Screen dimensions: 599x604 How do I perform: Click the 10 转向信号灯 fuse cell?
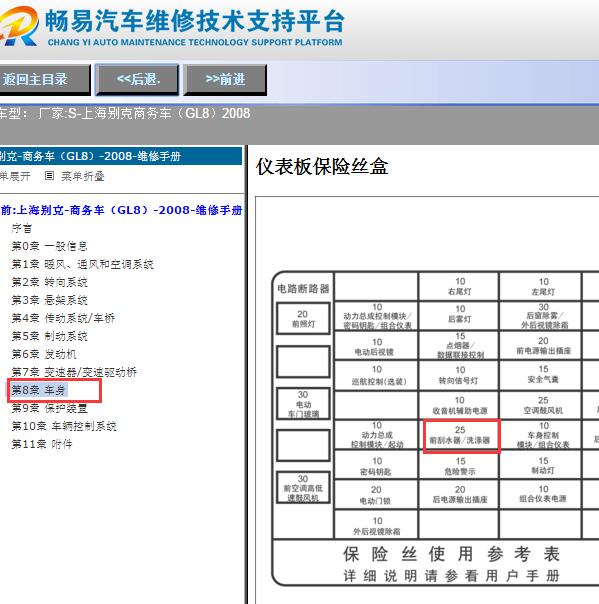(459, 376)
